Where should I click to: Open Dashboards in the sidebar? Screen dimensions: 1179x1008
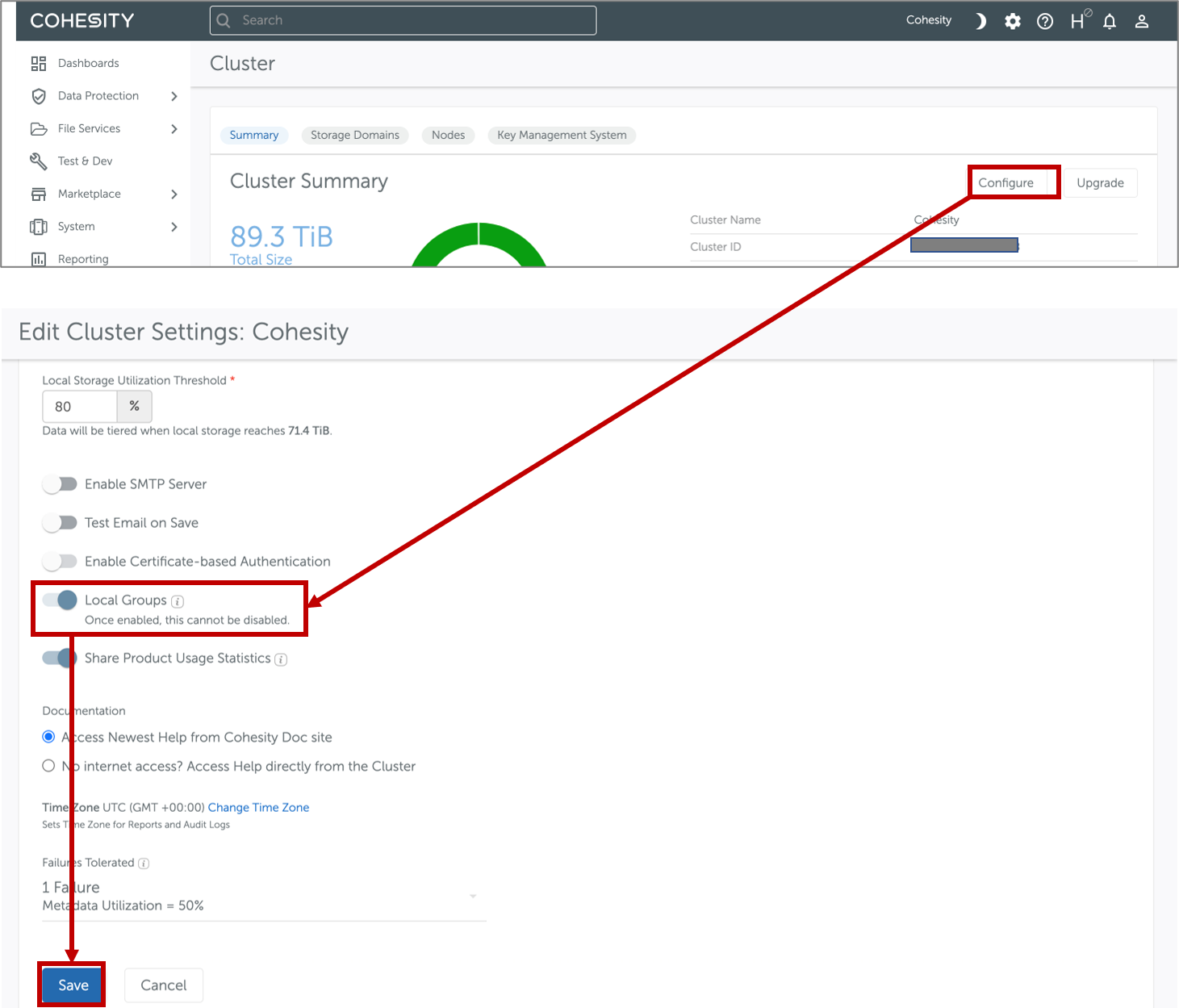tap(88, 63)
